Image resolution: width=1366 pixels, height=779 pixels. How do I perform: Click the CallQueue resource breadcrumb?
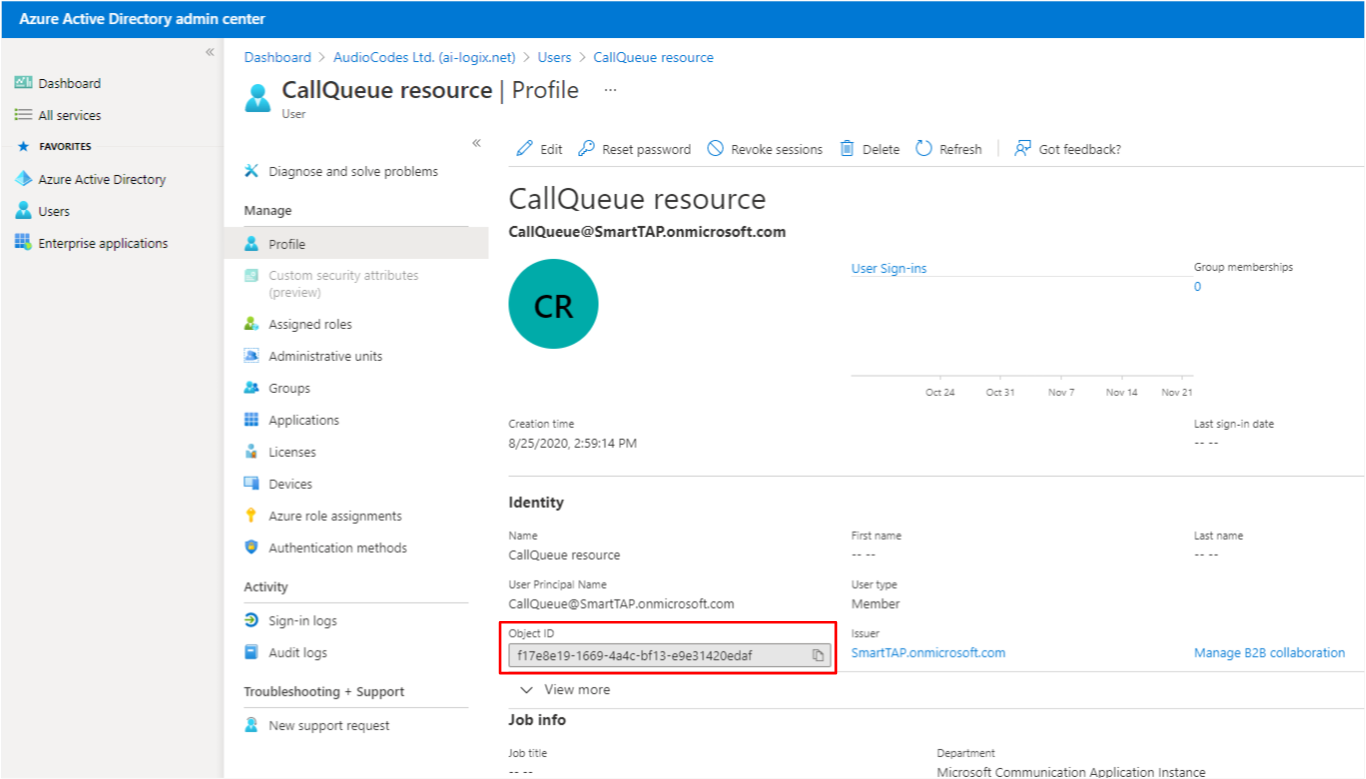(653, 57)
